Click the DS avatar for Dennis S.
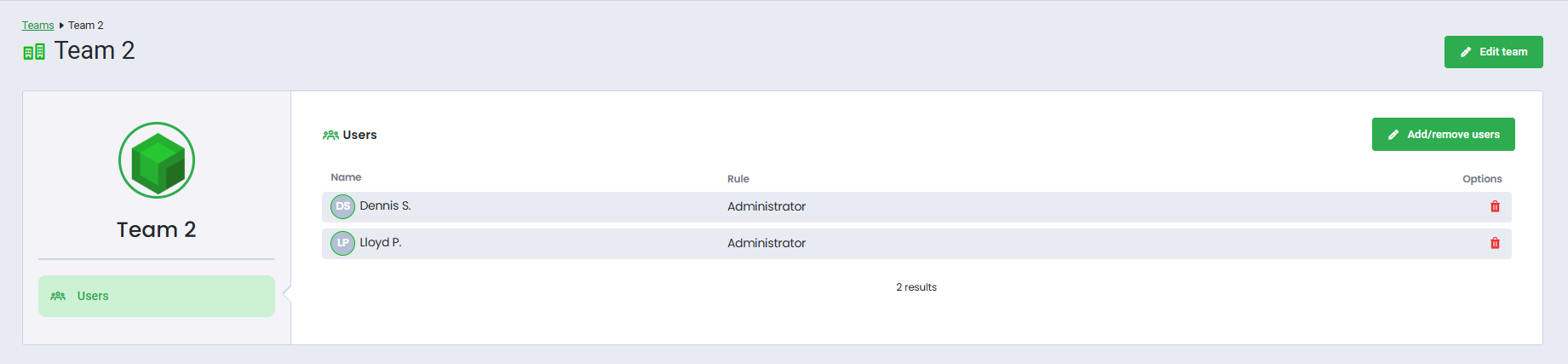This screenshot has width=1568, height=364. 342,206
